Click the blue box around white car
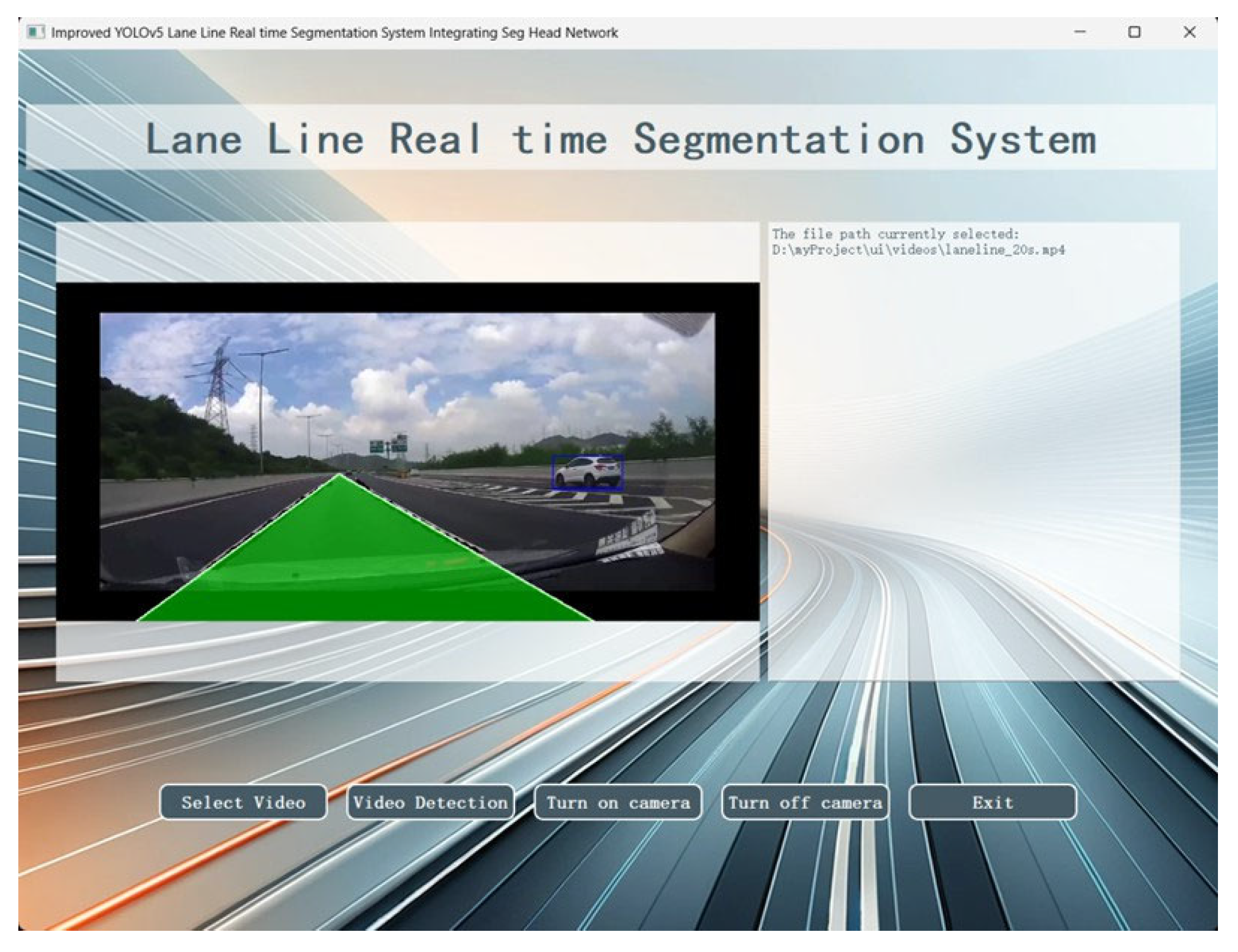This screenshot has height=952, width=1238. 587,473
